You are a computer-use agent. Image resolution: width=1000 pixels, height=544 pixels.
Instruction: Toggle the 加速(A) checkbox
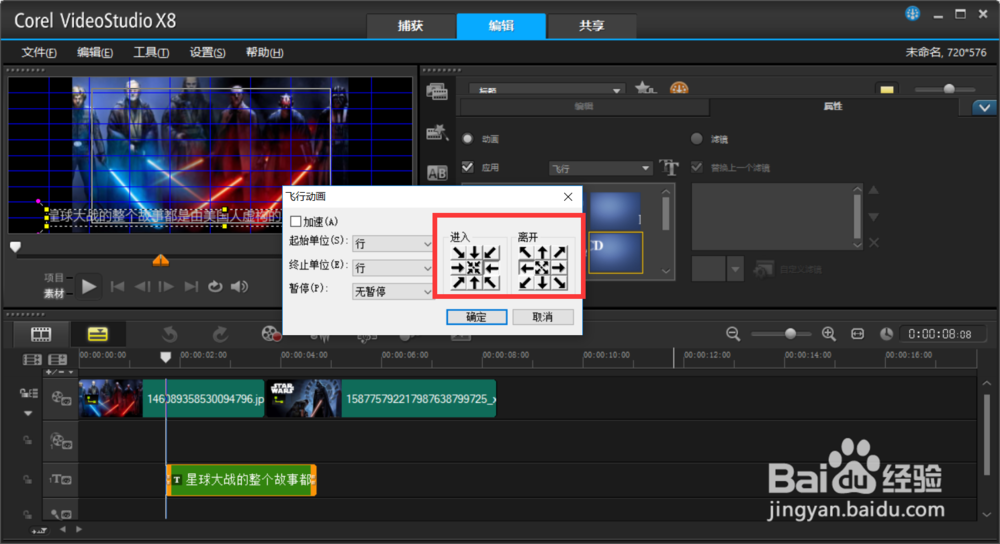295,221
